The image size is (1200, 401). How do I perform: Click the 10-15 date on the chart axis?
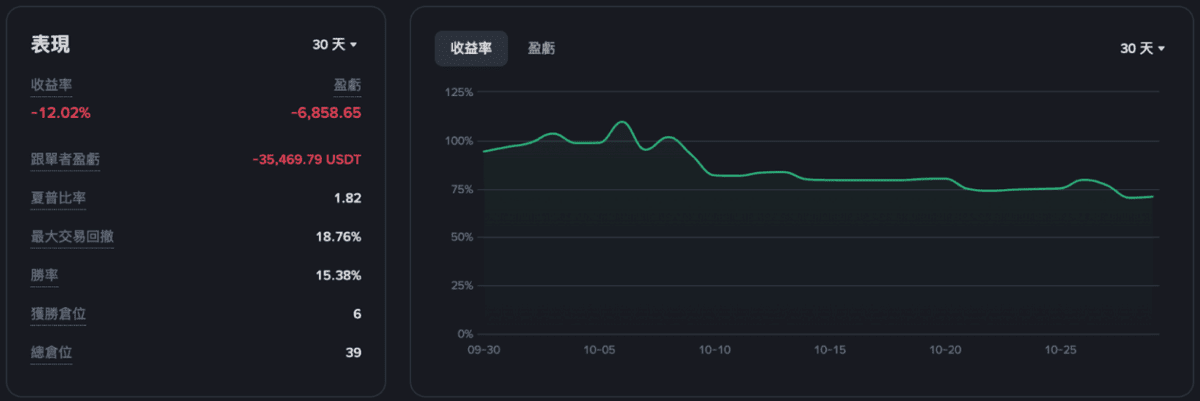pos(831,351)
